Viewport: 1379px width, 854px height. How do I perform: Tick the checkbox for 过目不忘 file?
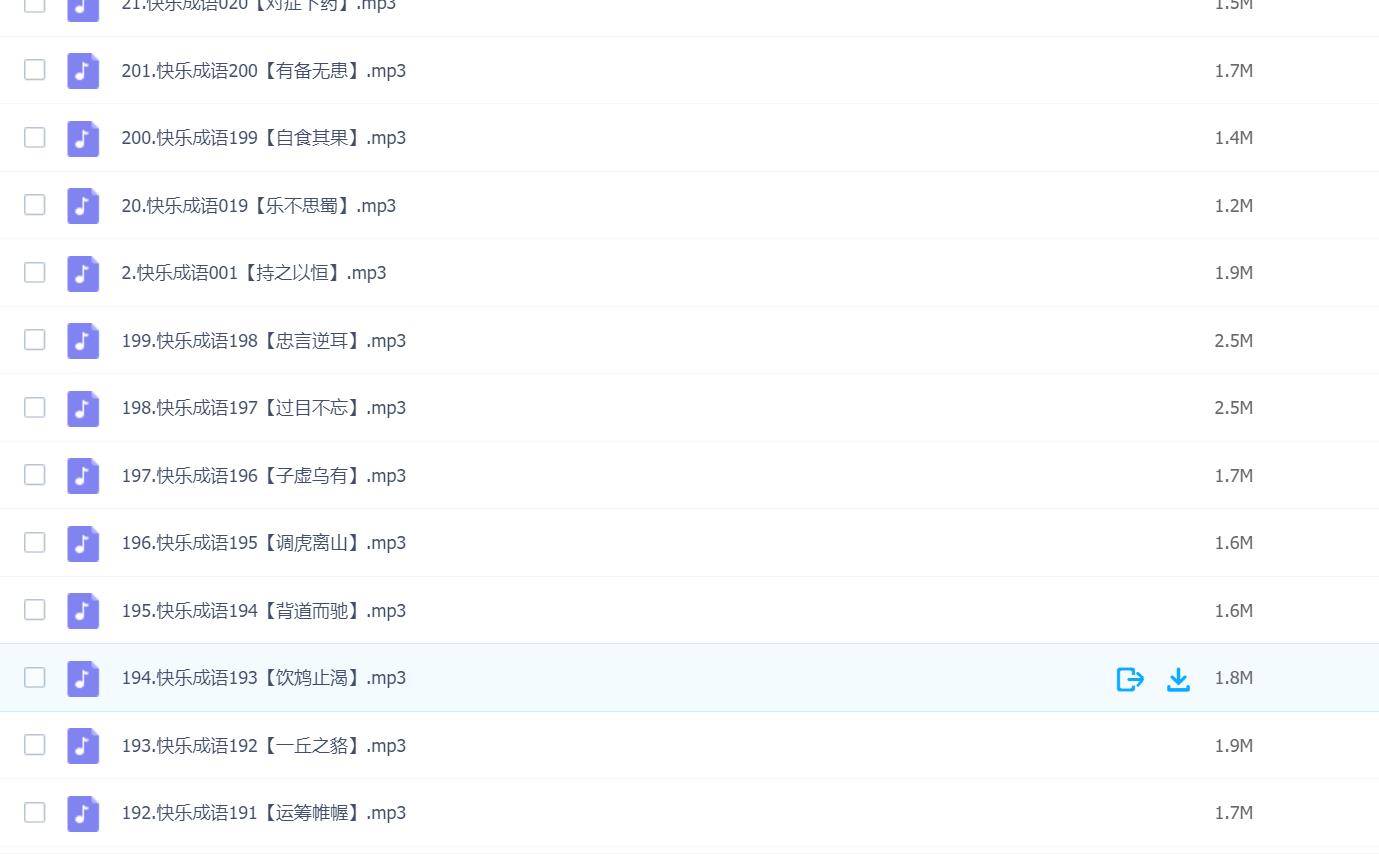tap(35, 407)
